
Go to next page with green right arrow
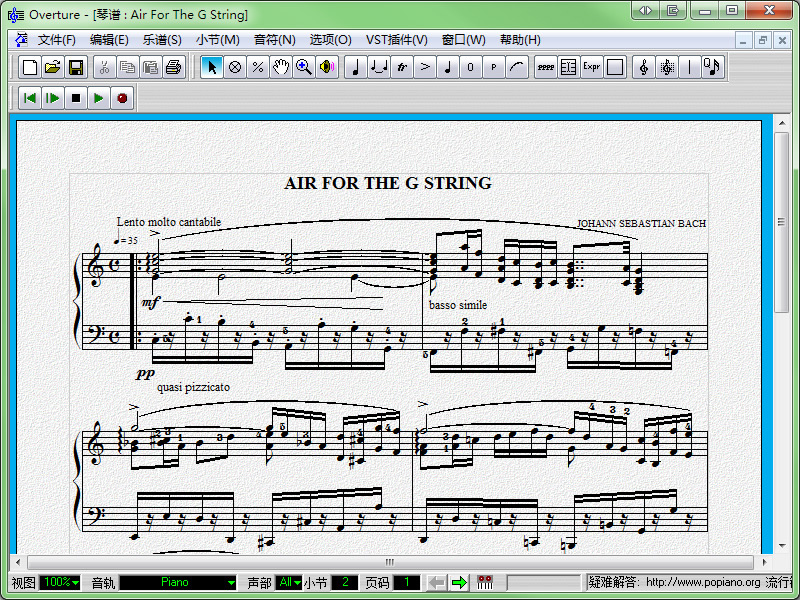[x=460, y=582]
